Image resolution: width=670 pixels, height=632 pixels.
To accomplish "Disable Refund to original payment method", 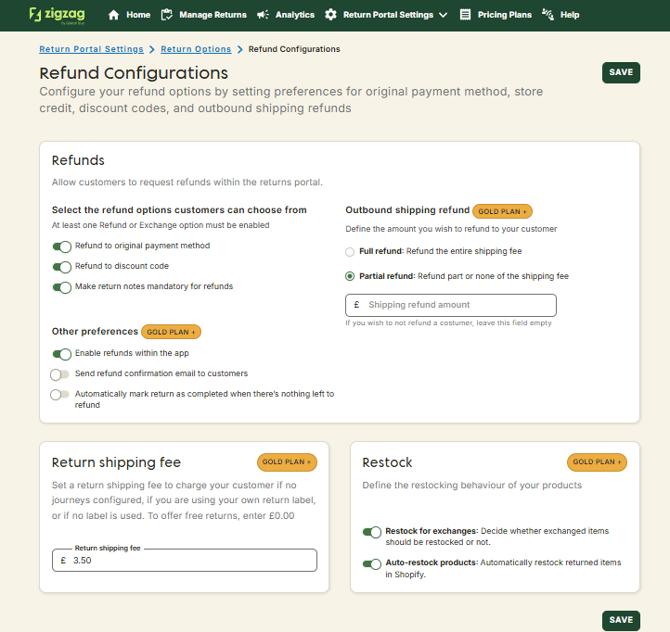I will tap(62, 246).
